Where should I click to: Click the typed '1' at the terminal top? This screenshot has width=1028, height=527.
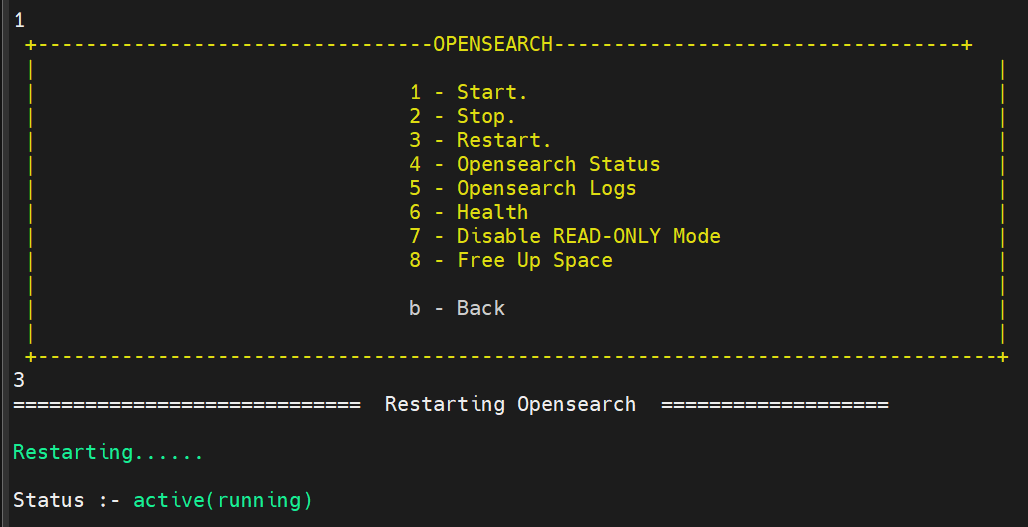[x=19, y=20]
